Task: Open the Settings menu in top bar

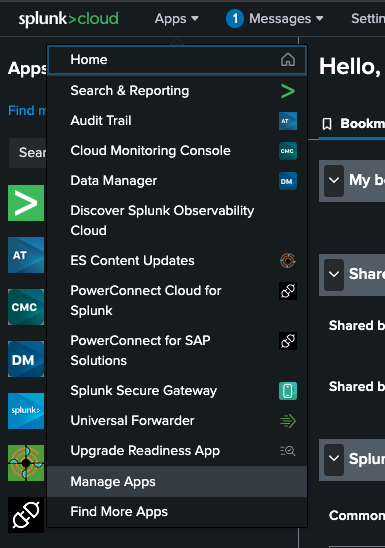Action: coord(368,19)
